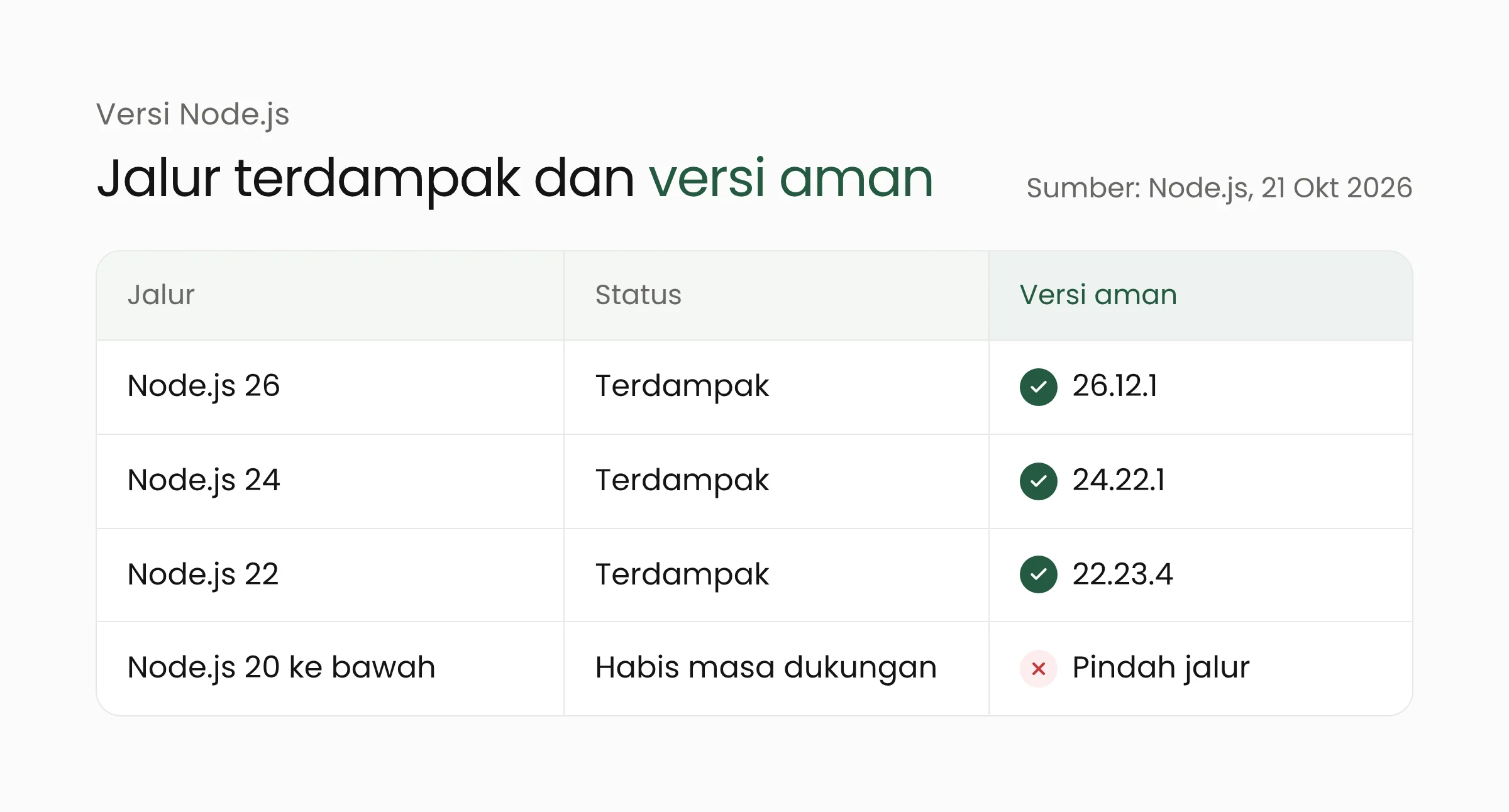
Task: Click the green checkmark icon beside 26.12.1
Action: coord(1038,387)
